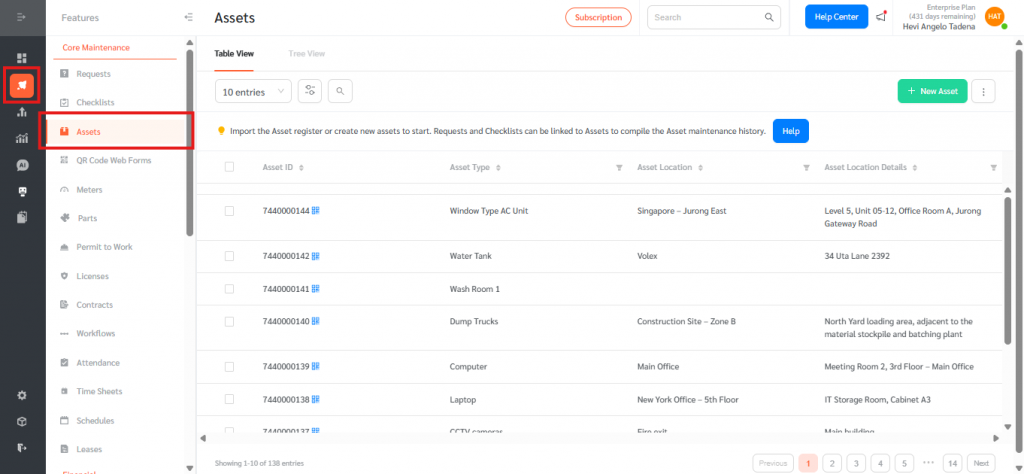Open the Asset Type column filter

coord(619,168)
